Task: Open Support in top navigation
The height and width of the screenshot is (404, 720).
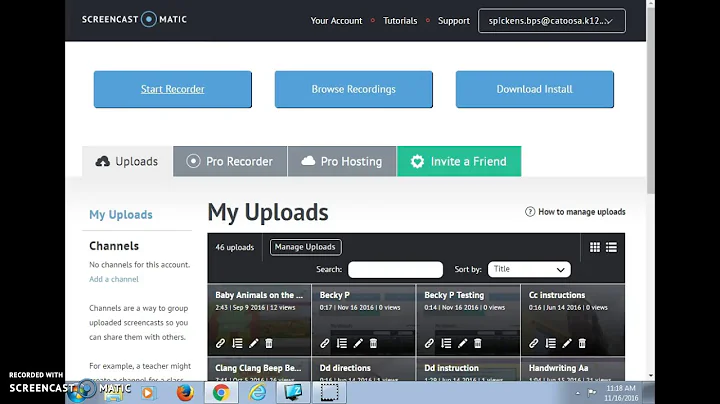Action: pos(454,21)
